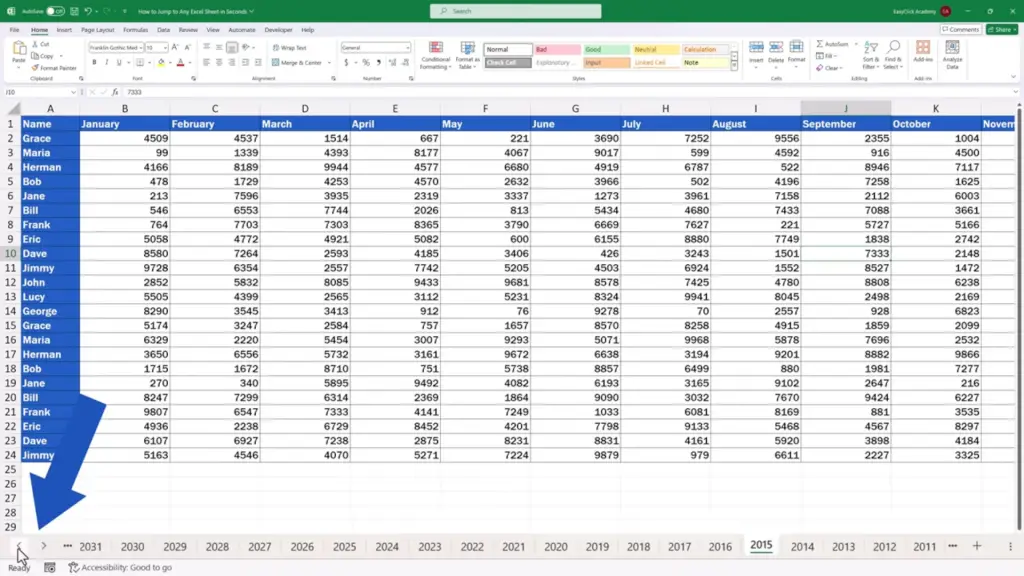
Task: Open the General number format dropdown
Action: click(x=408, y=48)
